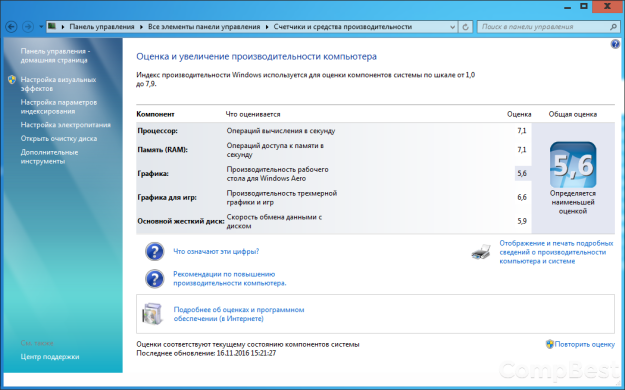Open 'Настройка визуальных эффектов' link
Screen dimensions: 625x390
(x=58, y=84)
